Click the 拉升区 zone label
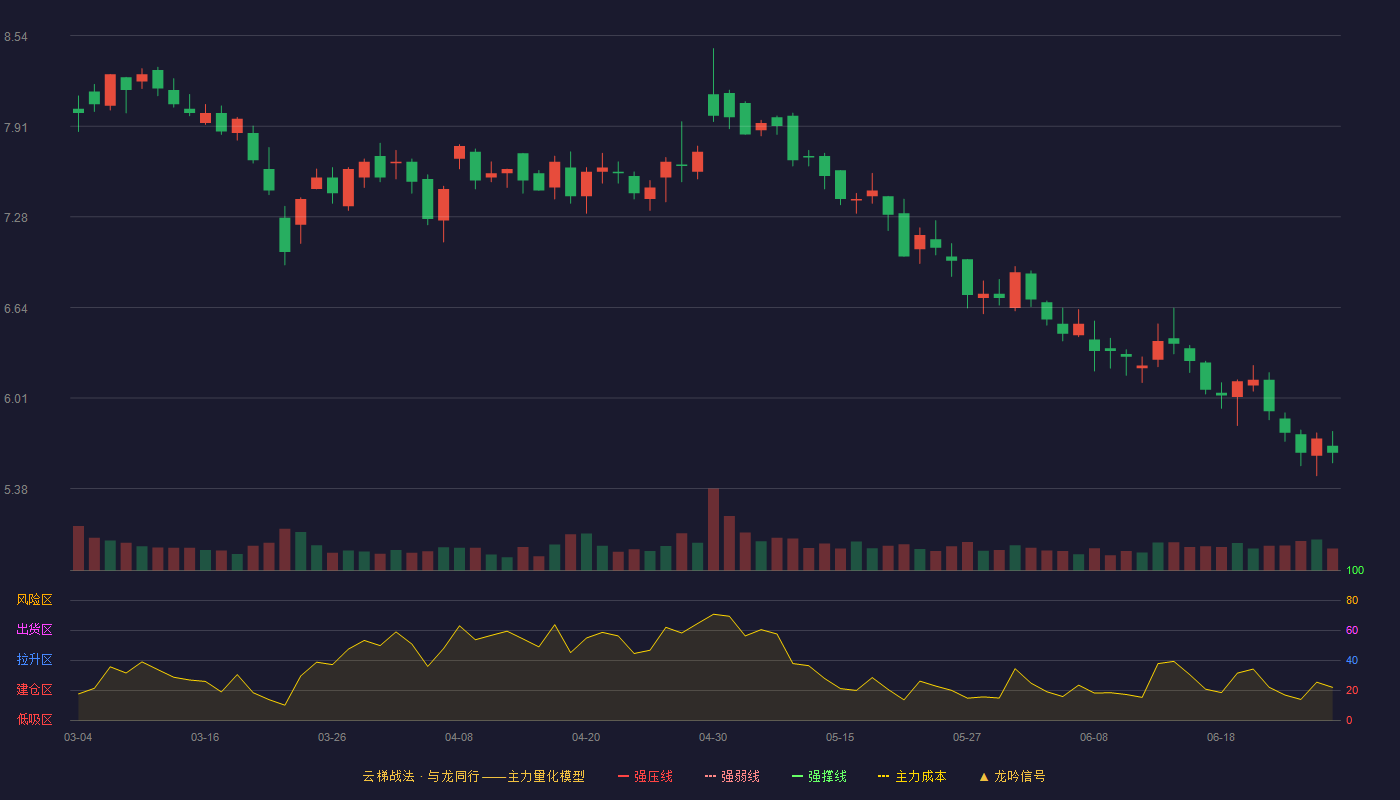Viewport: 1400px width, 800px height. [x=34, y=660]
